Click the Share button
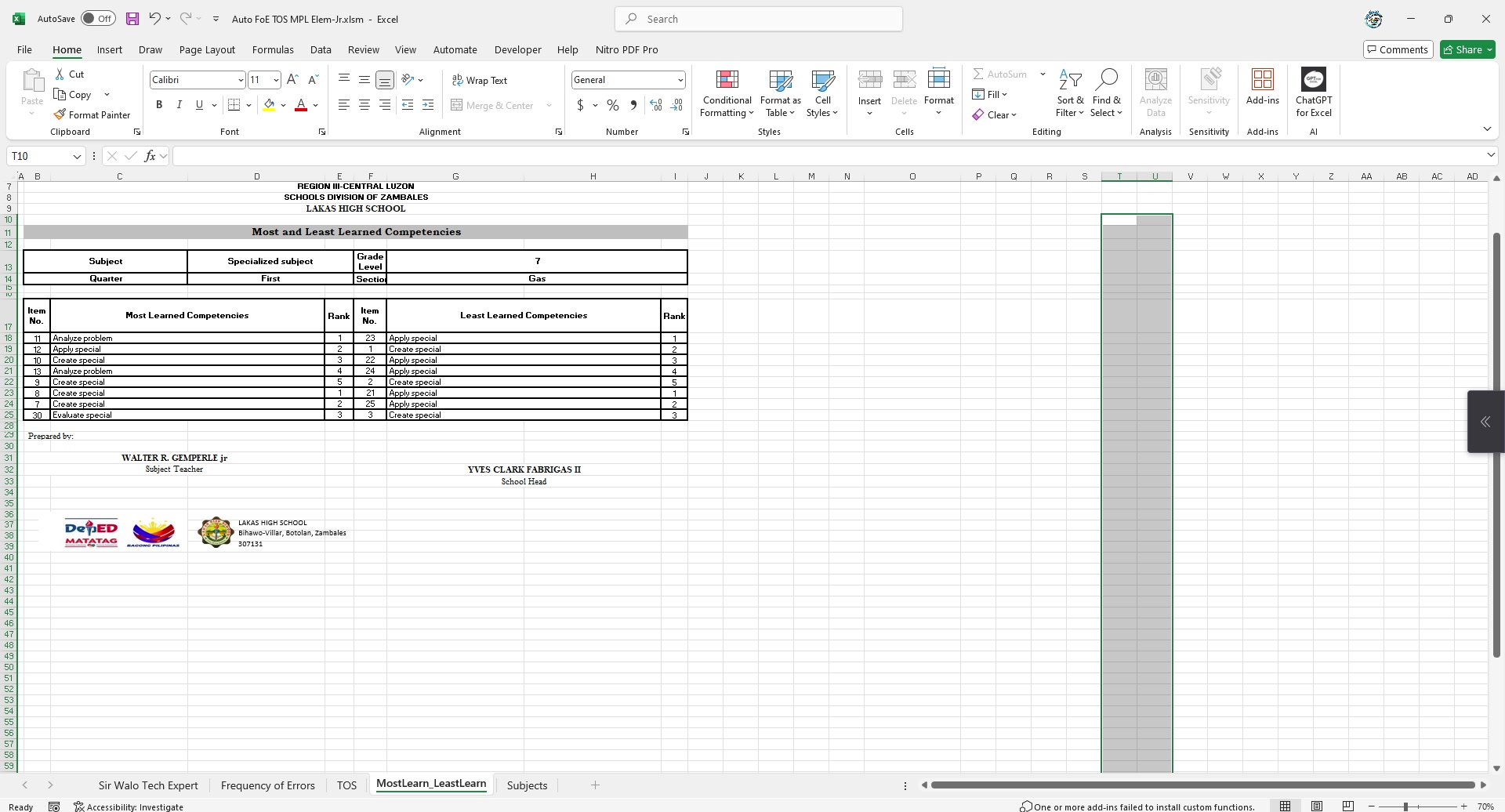1505x812 pixels. 1468,49
